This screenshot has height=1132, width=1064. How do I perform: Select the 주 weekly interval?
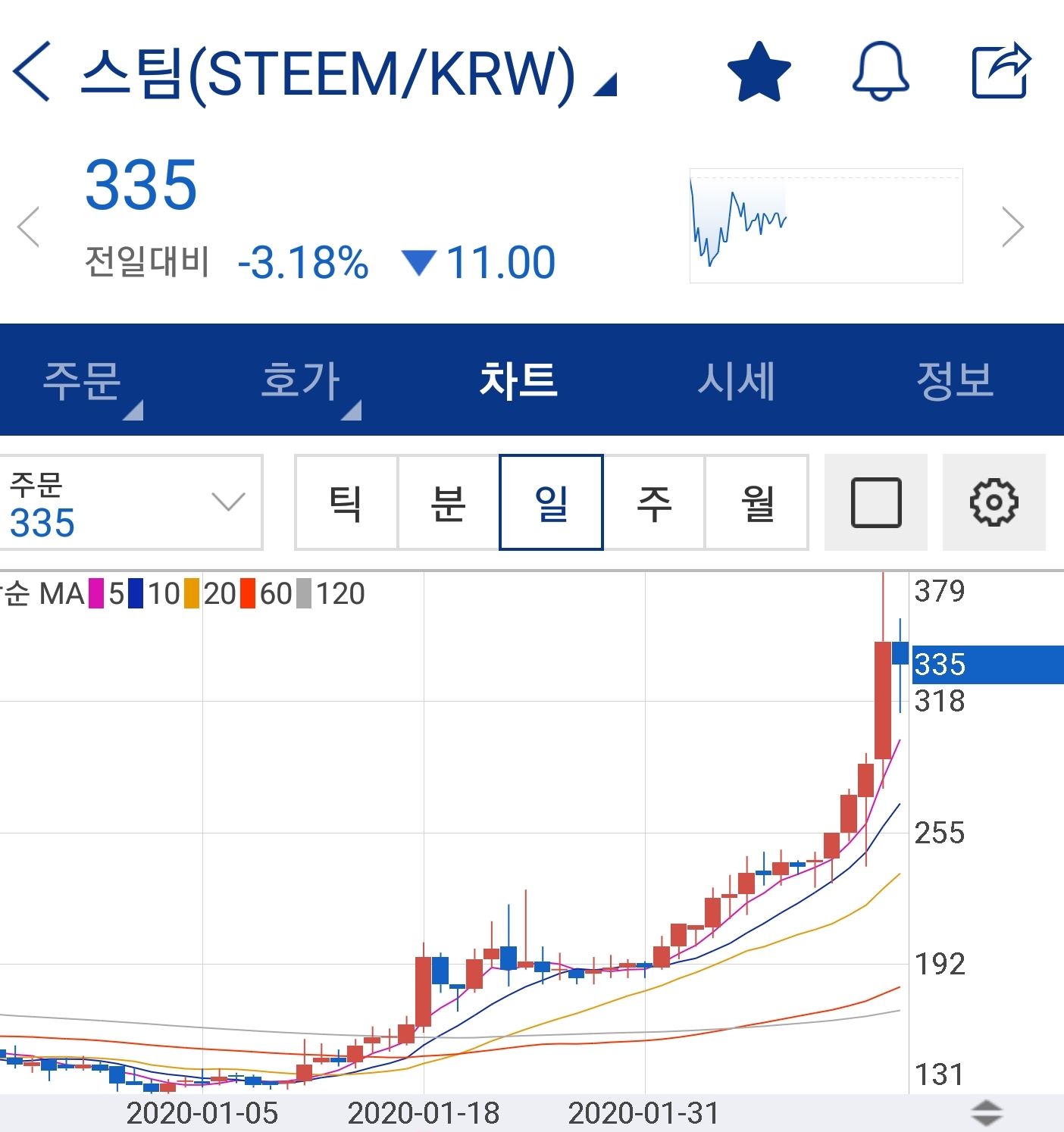(x=654, y=502)
